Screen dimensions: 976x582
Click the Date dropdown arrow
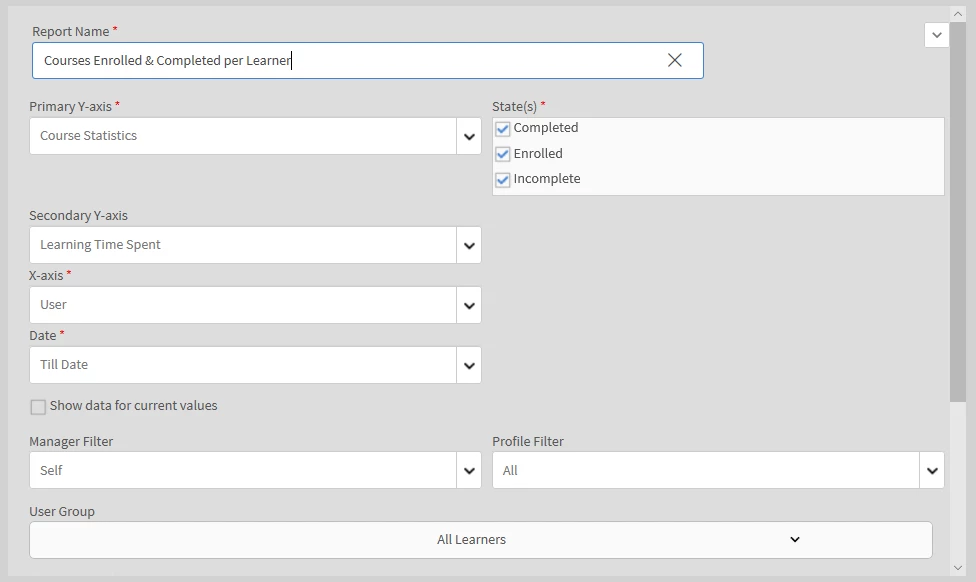(469, 365)
